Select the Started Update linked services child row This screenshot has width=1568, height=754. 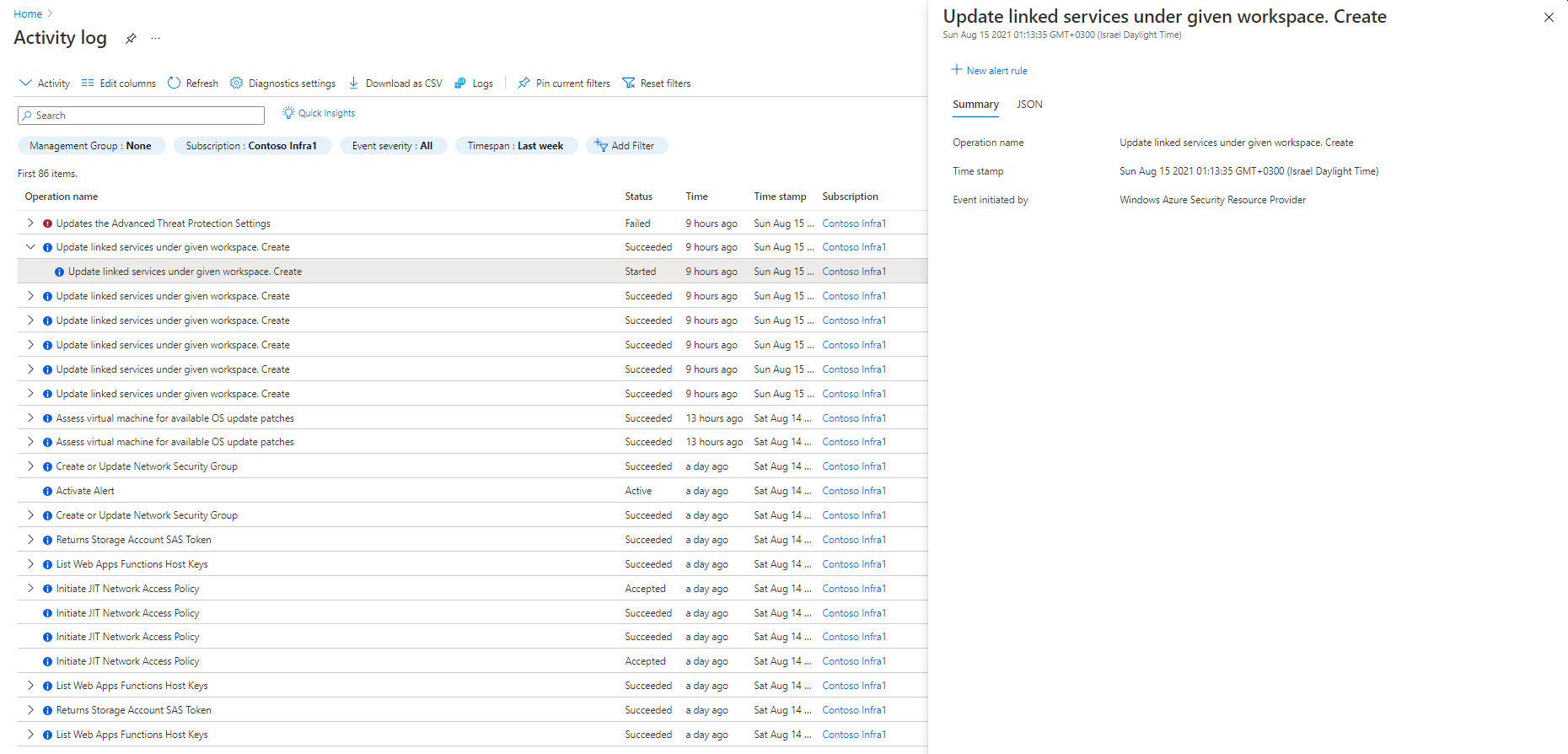pos(472,272)
